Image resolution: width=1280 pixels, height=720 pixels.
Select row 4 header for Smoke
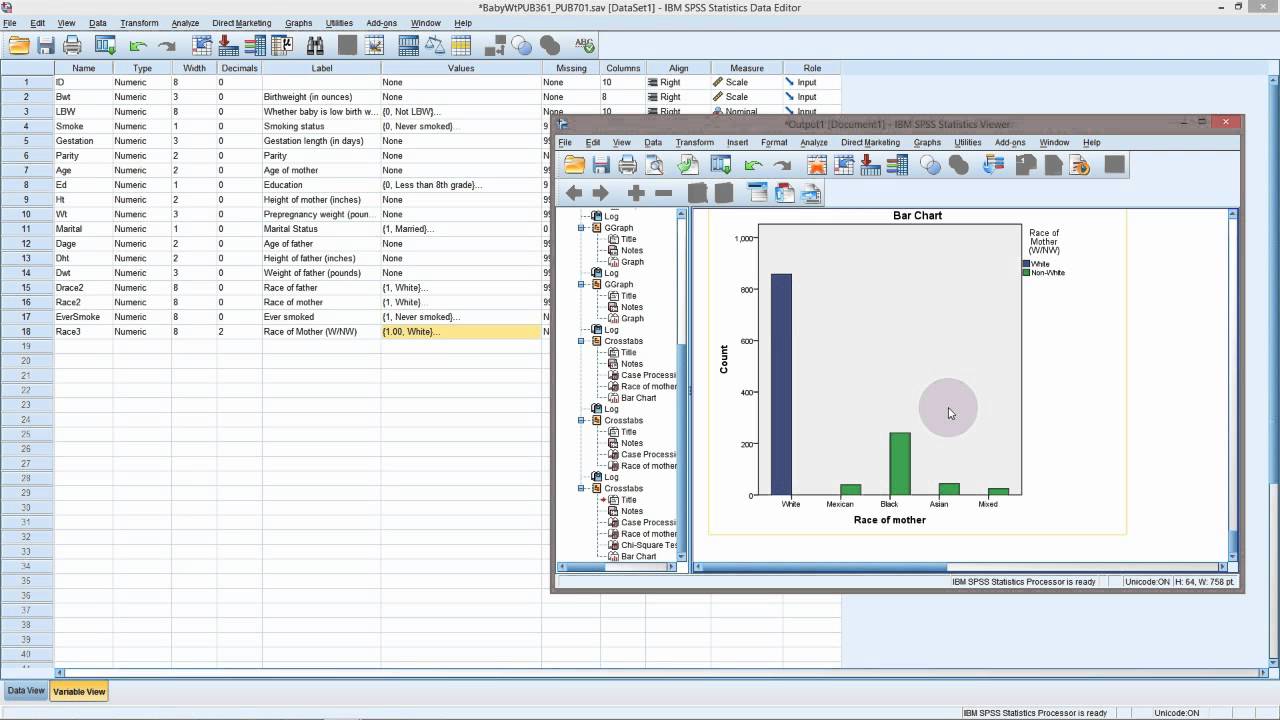[27, 126]
